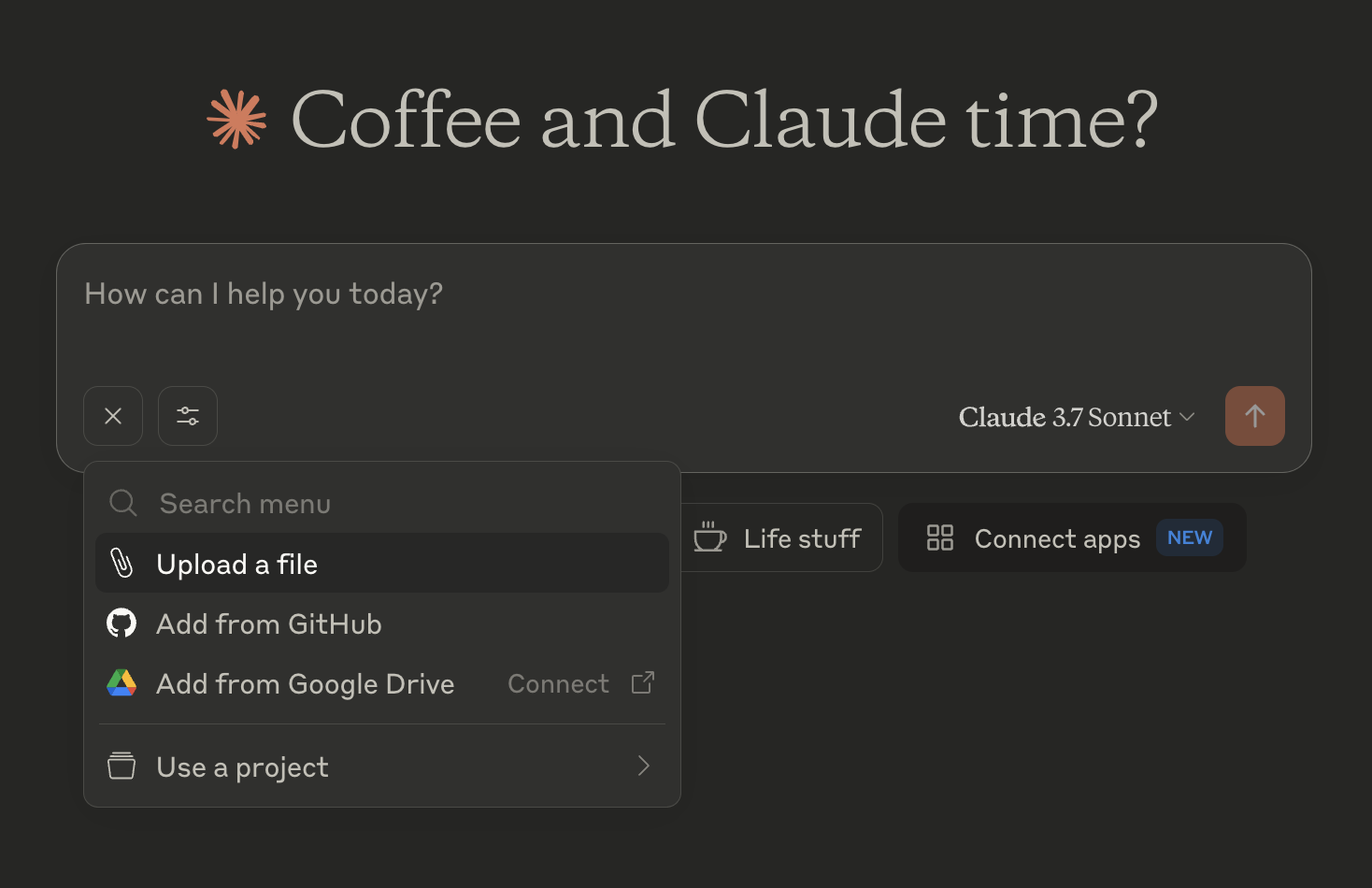The image size is (1372, 888).
Task: Click the grid icon on Connect apps
Action: (939, 537)
